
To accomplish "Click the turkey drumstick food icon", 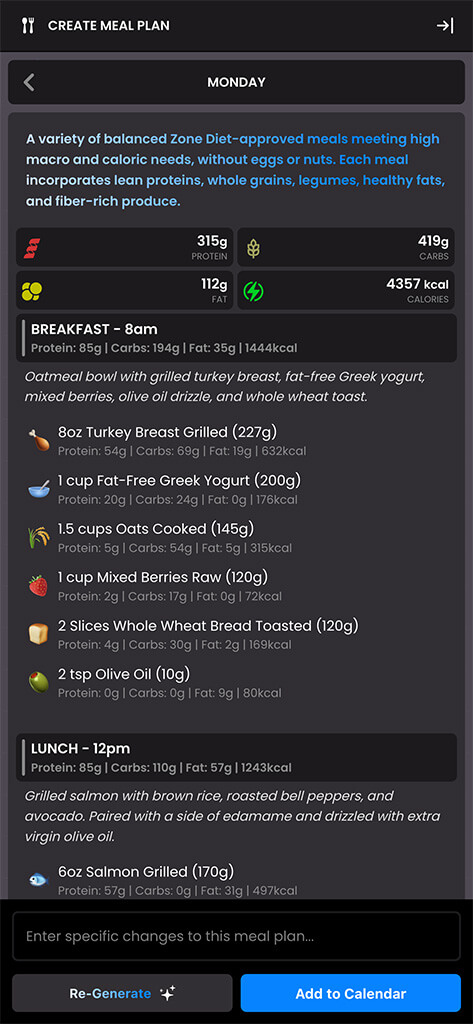I will (39, 440).
